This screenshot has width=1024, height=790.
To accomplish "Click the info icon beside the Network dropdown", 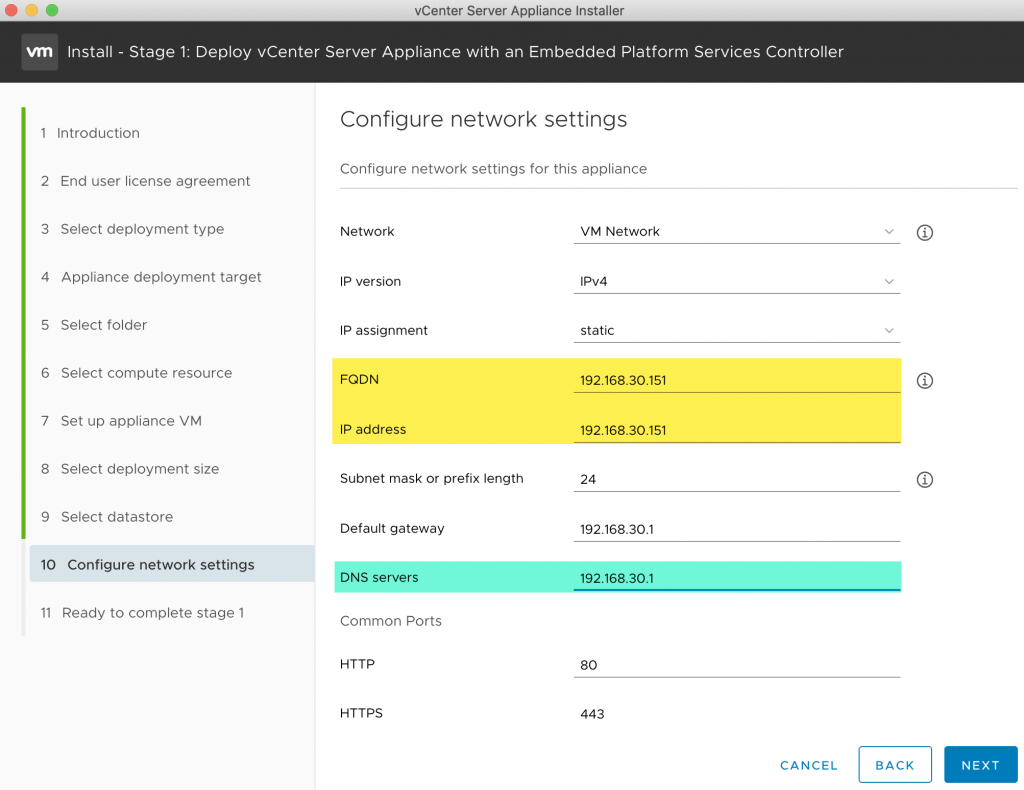I will (x=924, y=232).
